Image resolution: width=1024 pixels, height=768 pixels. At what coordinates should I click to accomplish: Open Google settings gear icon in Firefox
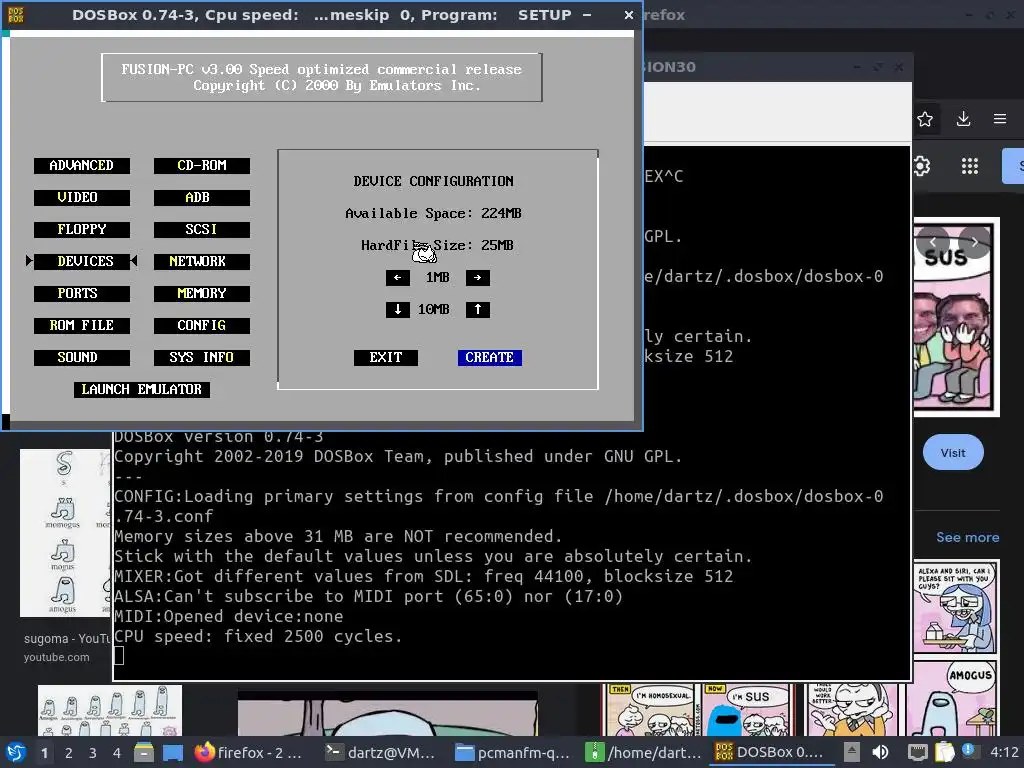tap(921, 166)
